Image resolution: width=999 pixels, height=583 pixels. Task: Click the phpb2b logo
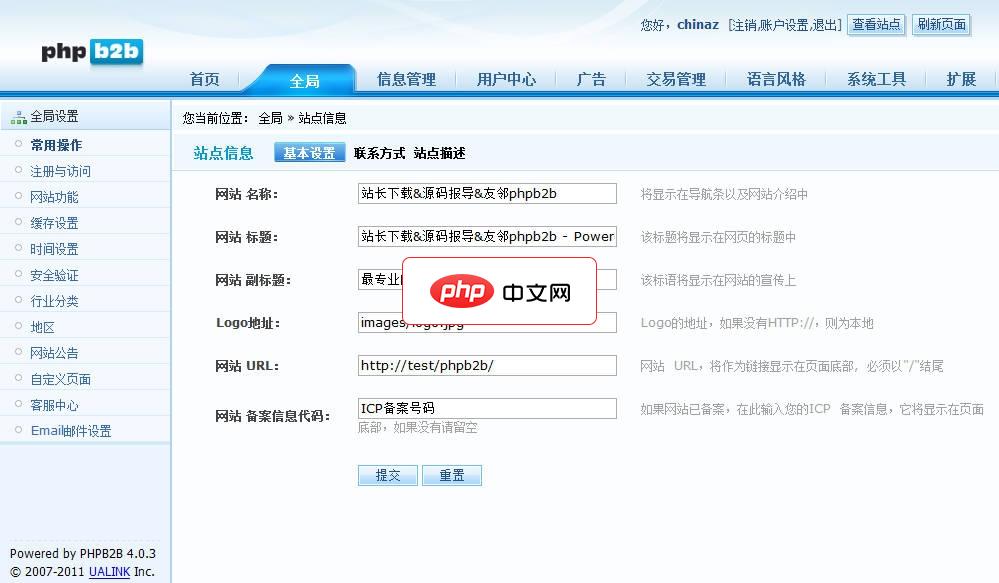(x=88, y=53)
